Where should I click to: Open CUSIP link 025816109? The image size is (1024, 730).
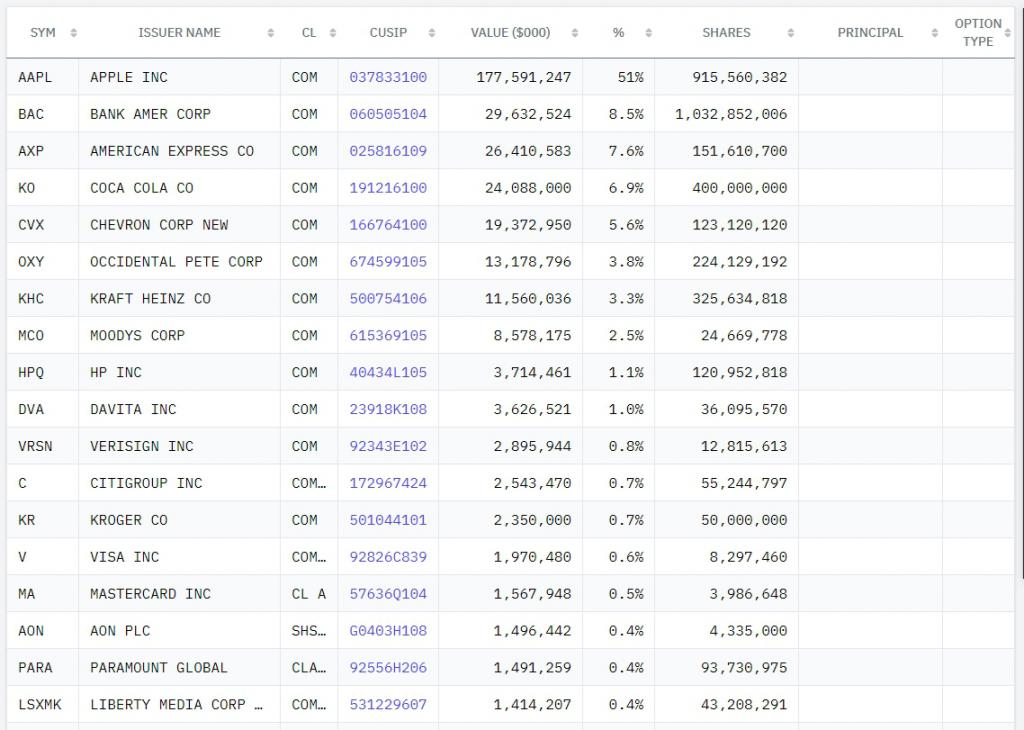[388, 151]
